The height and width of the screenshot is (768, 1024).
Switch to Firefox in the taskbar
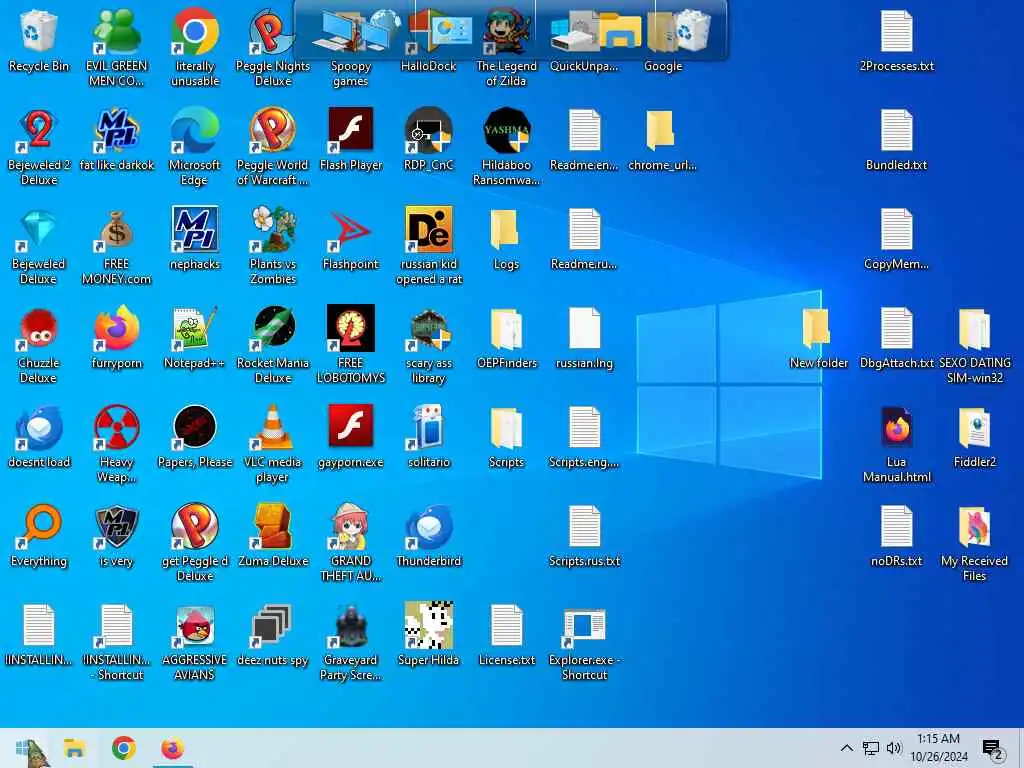pyautogui.click(x=172, y=748)
